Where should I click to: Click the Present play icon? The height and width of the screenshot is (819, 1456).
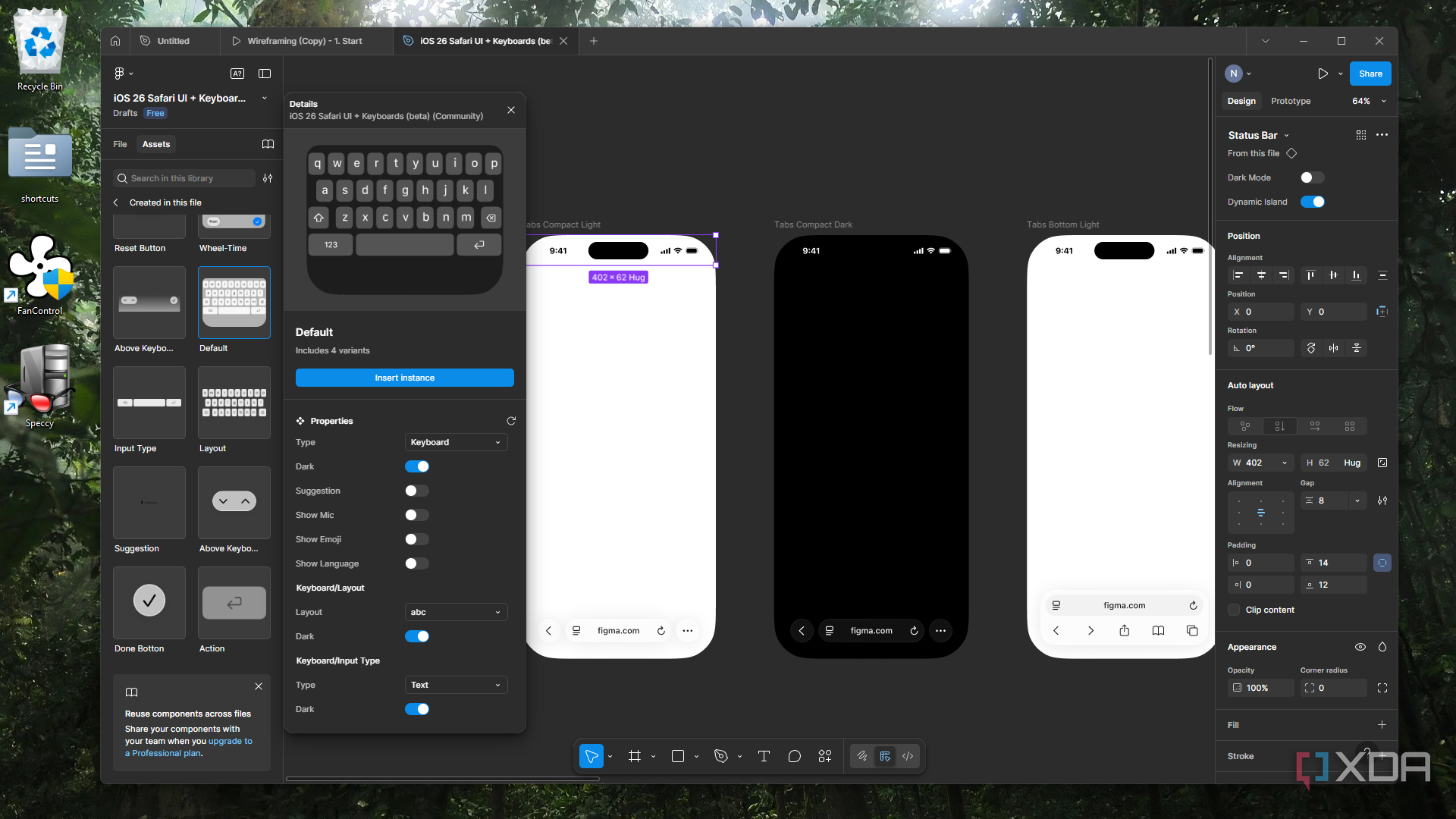1323,74
